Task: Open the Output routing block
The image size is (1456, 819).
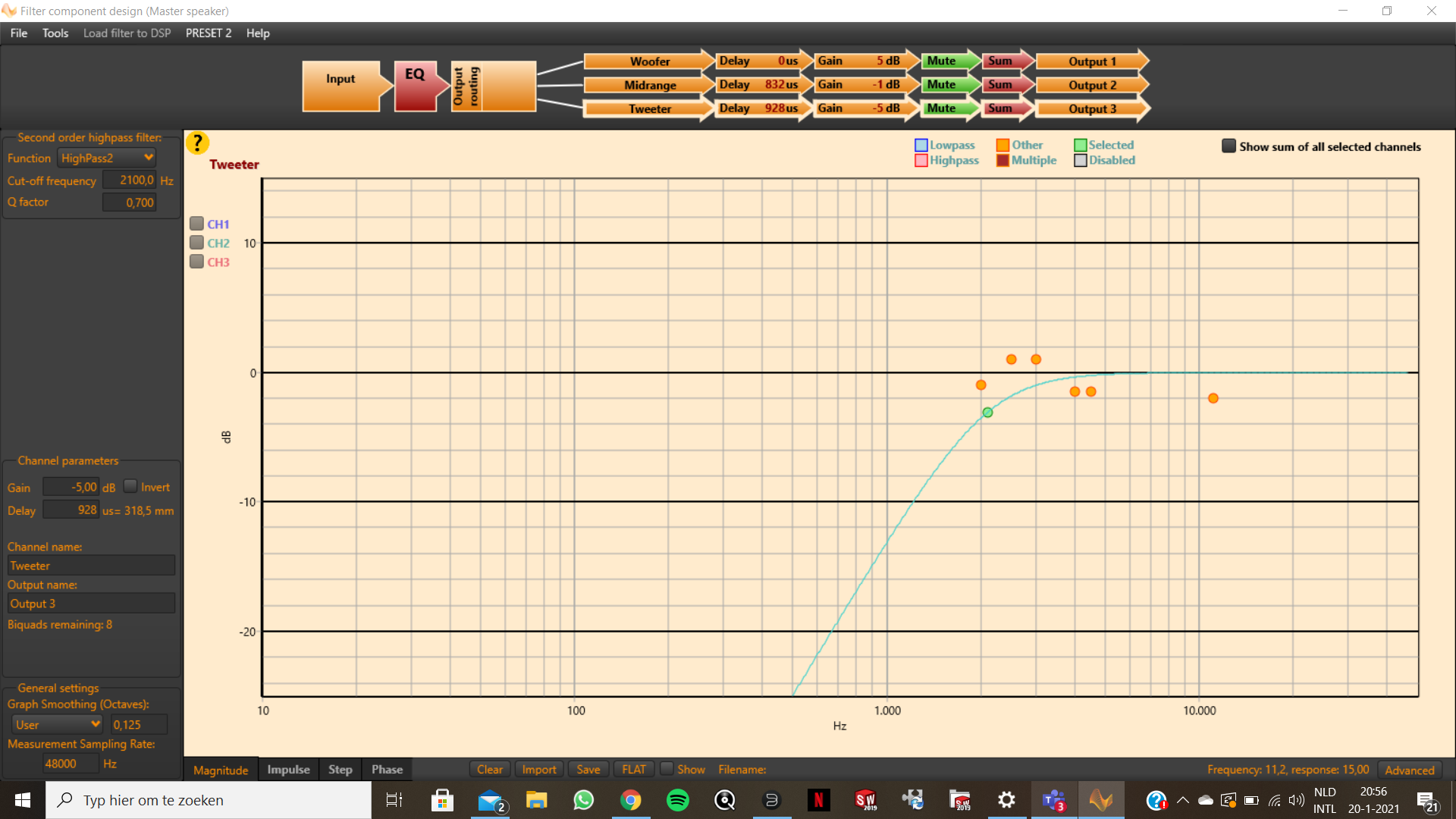Action: coord(494,86)
